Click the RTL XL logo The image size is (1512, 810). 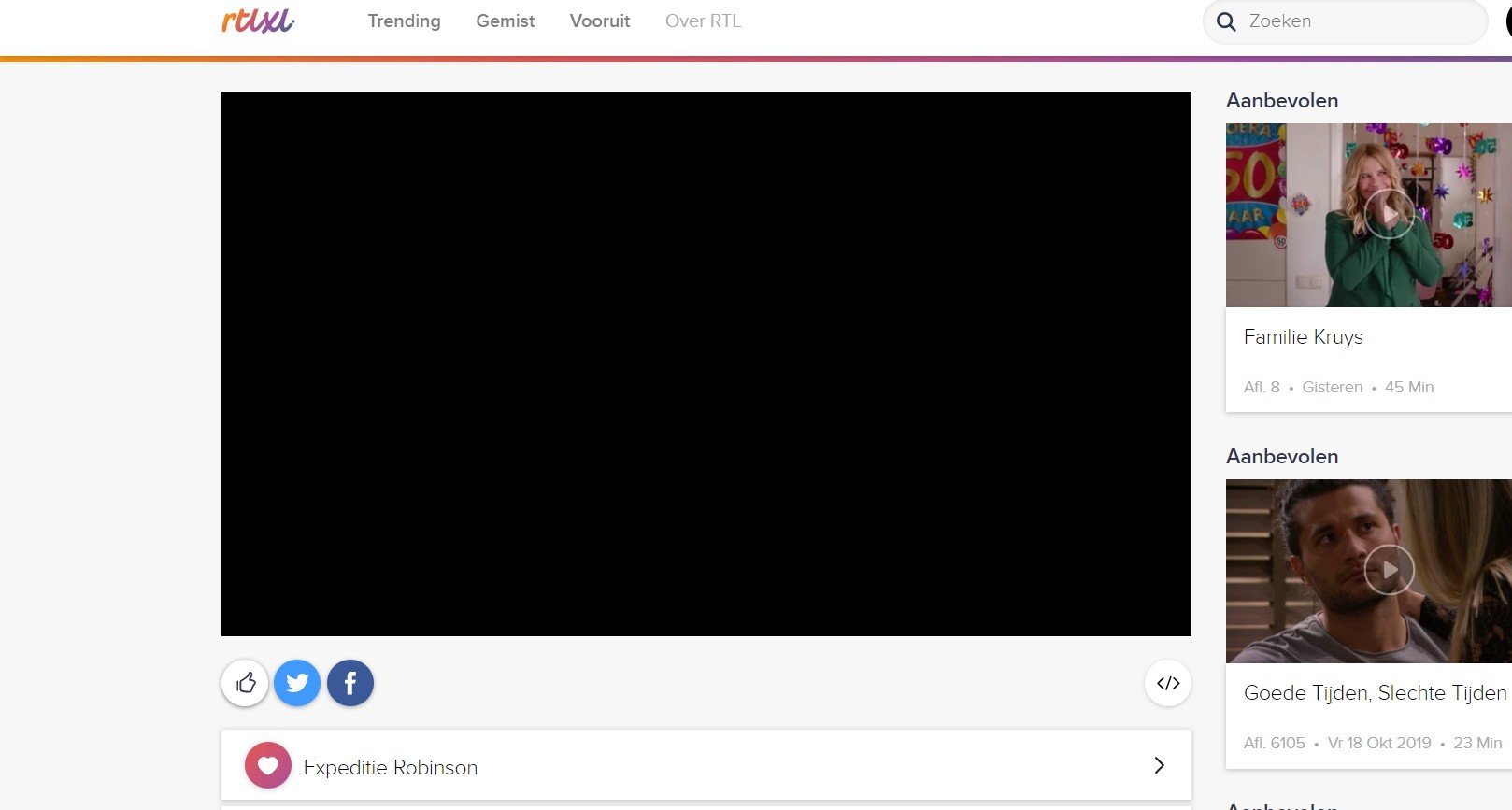click(x=258, y=21)
